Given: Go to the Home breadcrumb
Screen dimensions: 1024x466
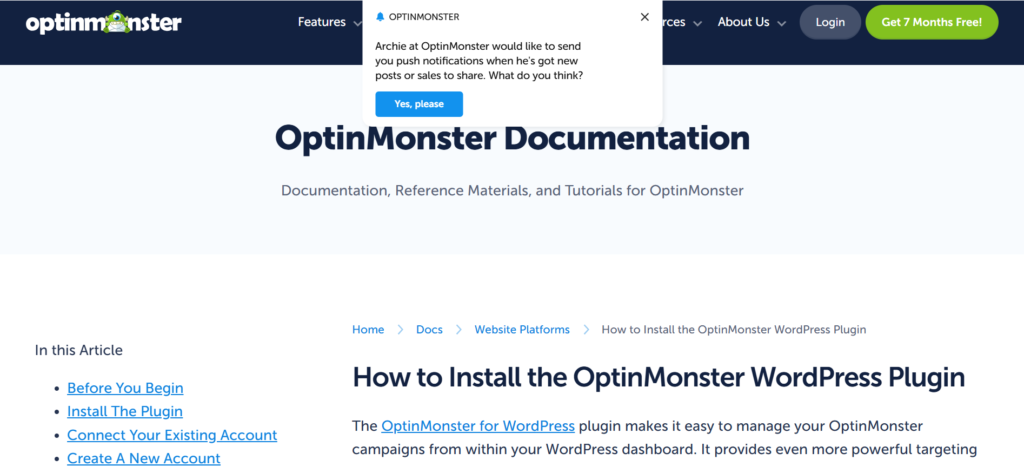Looking at the screenshot, I should (368, 330).
